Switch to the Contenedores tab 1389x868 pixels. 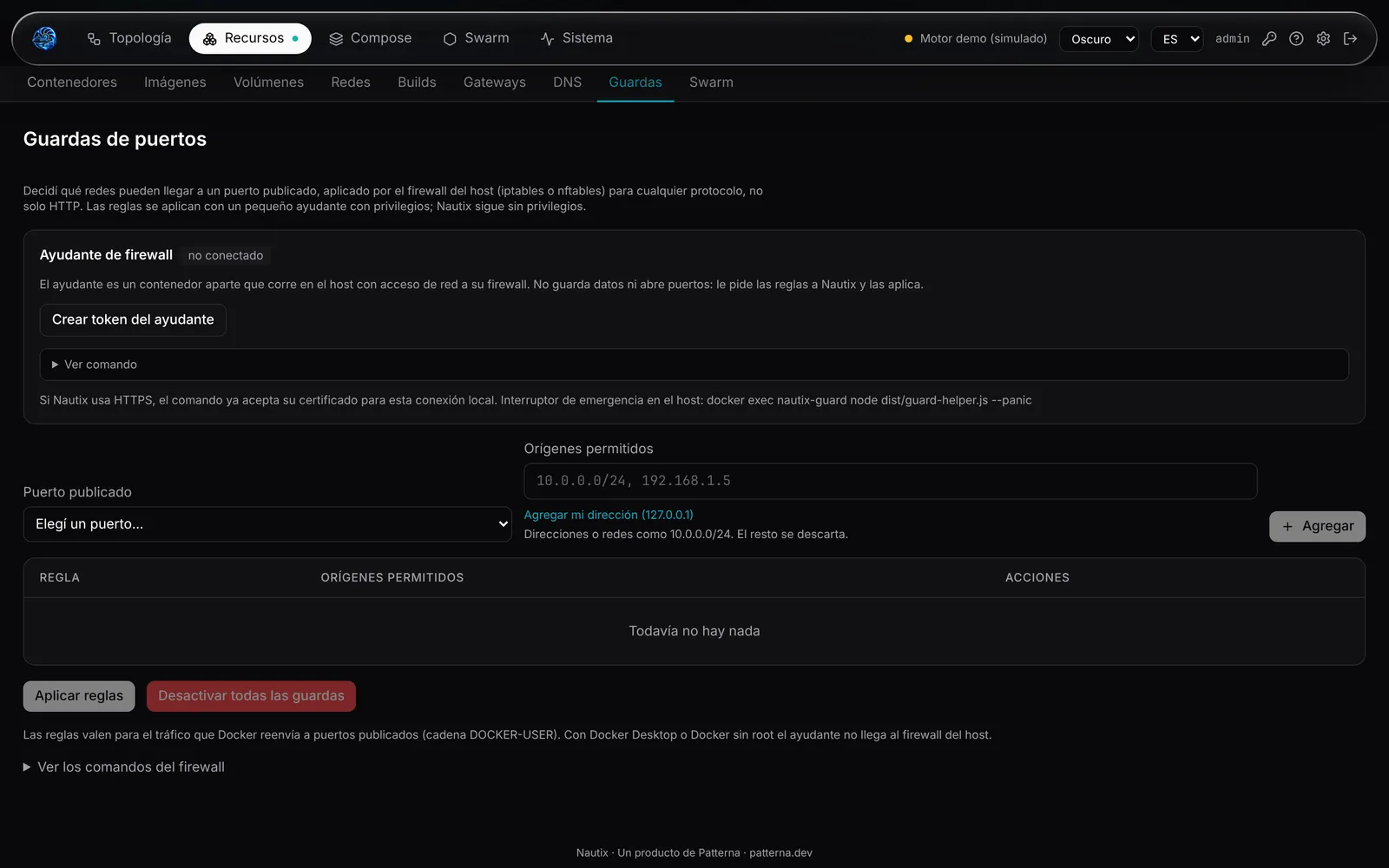click(x=72, y=82)
